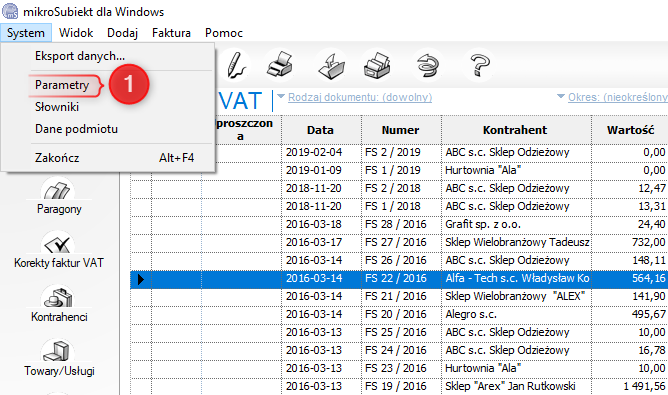Screen dimensions: 668x395
Task: Click the 'proszczona' column header
Action: 243,130
